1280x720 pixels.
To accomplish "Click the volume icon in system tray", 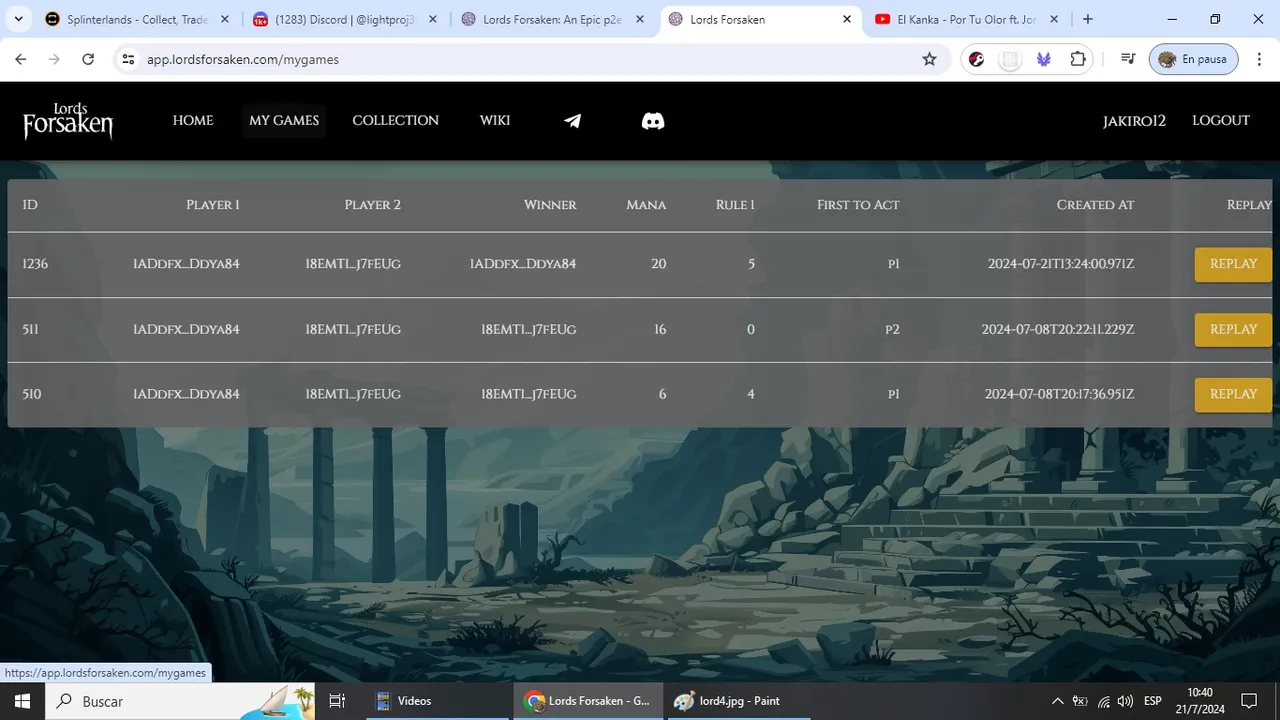I will (x=1125, y=701).
